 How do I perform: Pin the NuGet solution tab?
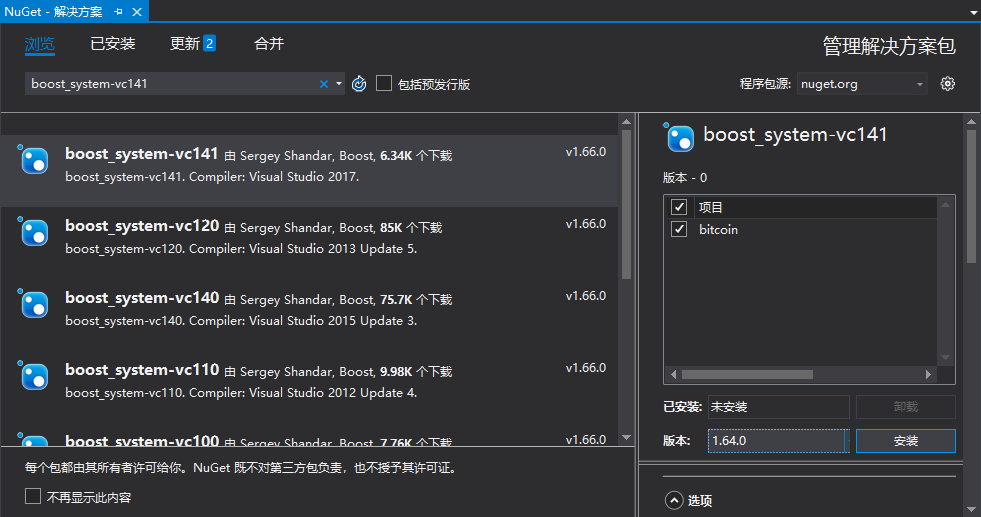pyautogui.click(x=118, y=12)
